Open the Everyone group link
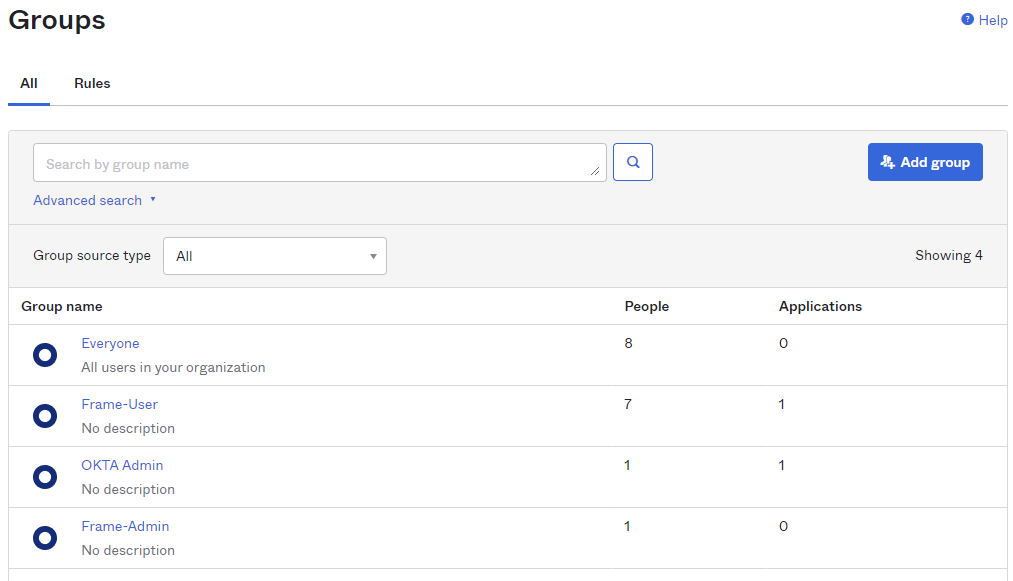Screen dimensions: 1013x581 (110, 343)
